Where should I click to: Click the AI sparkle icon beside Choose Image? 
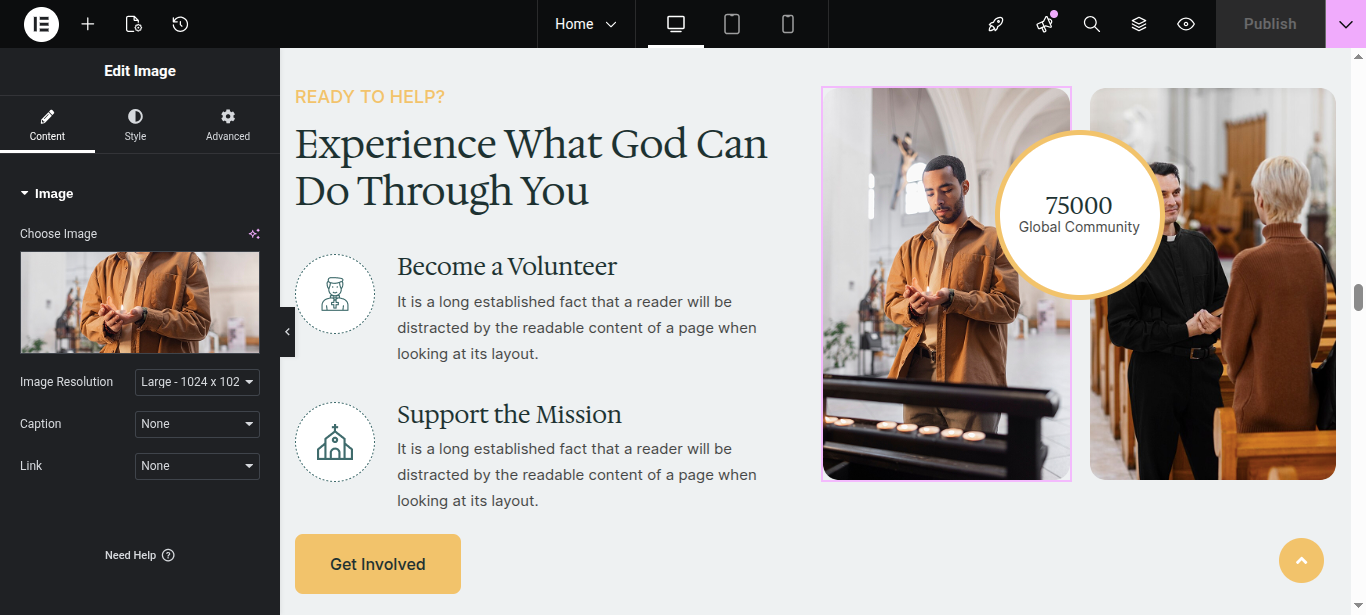254,234
